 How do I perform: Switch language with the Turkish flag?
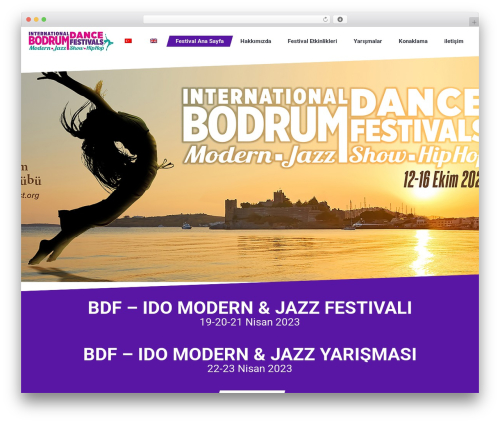tap(128, 41)
